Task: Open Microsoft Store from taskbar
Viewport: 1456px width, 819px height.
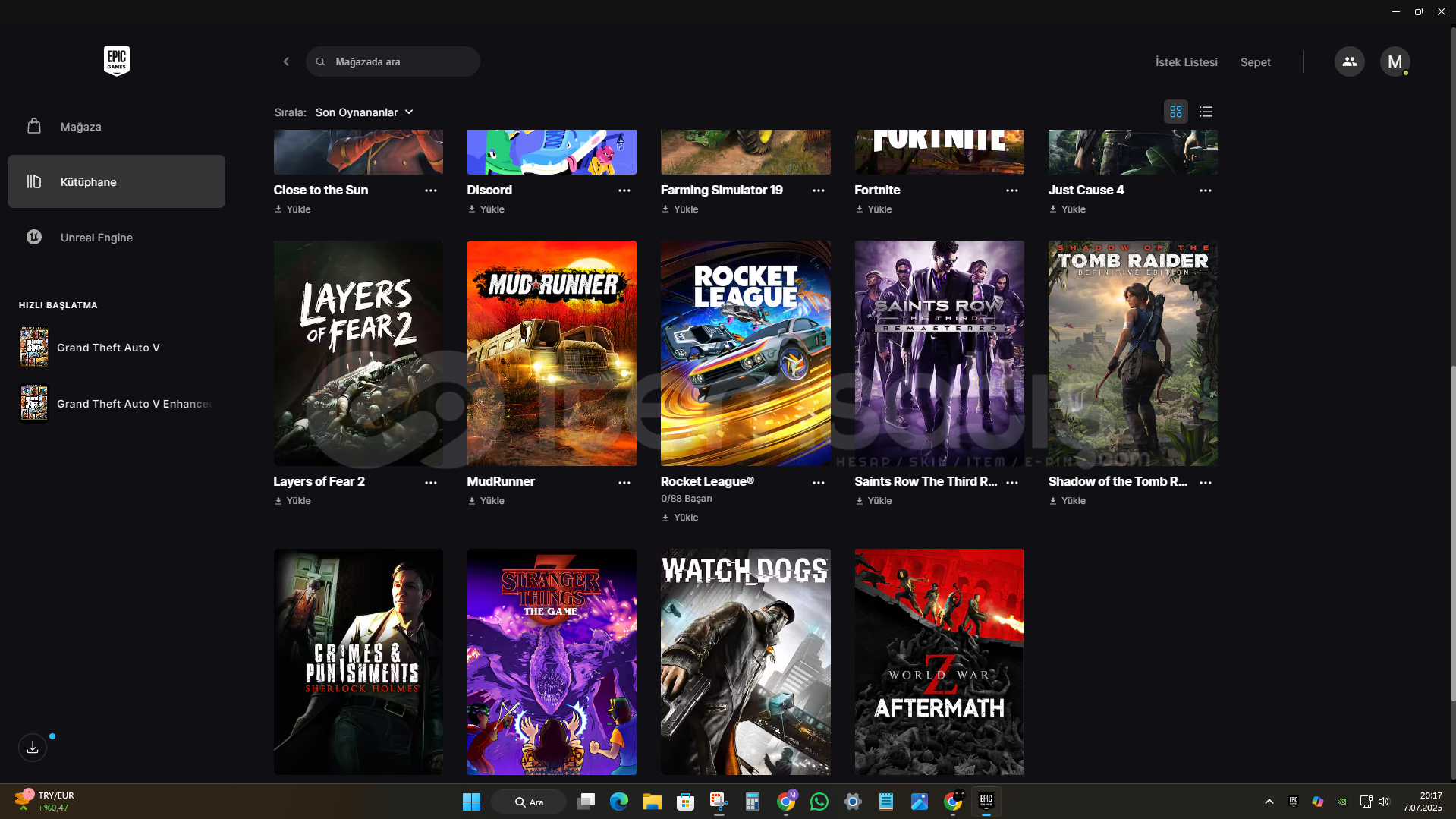Action: pos(686,802)
